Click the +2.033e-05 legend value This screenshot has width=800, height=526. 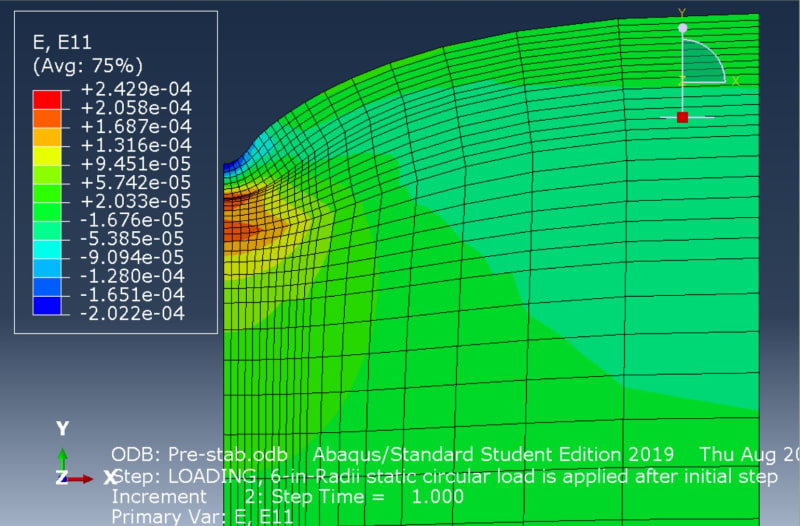tap(136, 201)
